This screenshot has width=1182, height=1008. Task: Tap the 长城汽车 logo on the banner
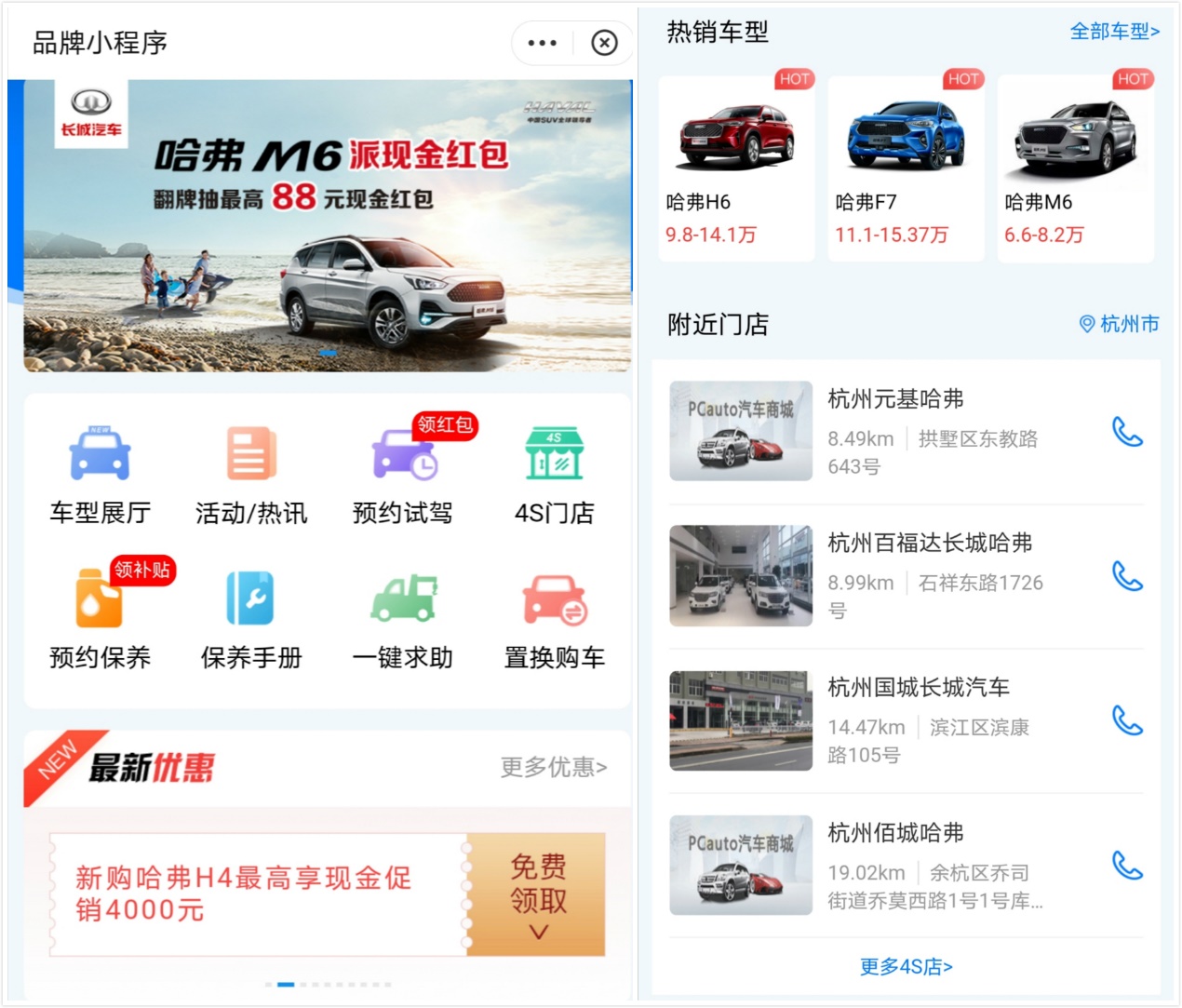[x=91, y=112]
